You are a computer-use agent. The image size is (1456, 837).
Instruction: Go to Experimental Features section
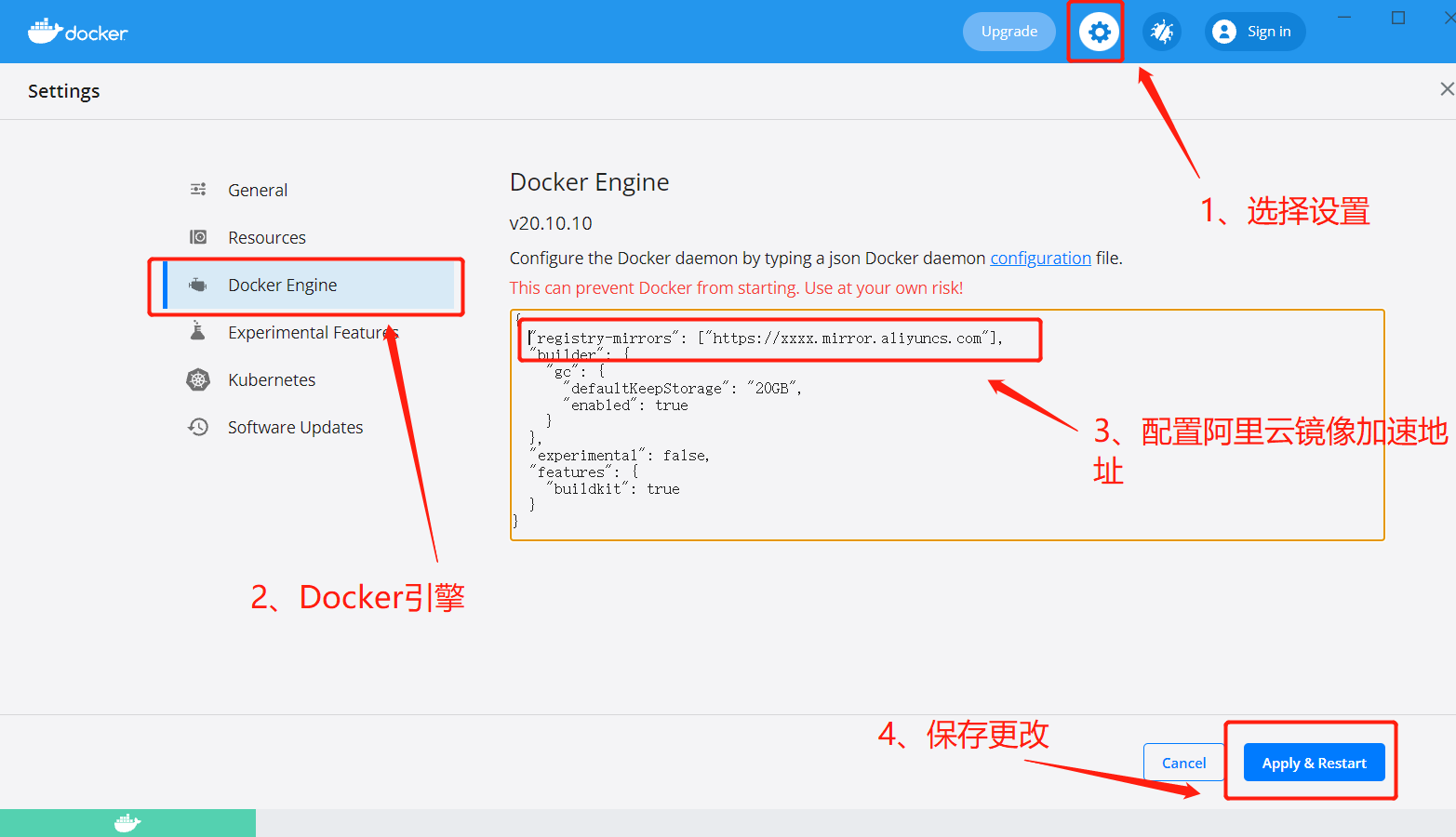click(x=313, y=332)
